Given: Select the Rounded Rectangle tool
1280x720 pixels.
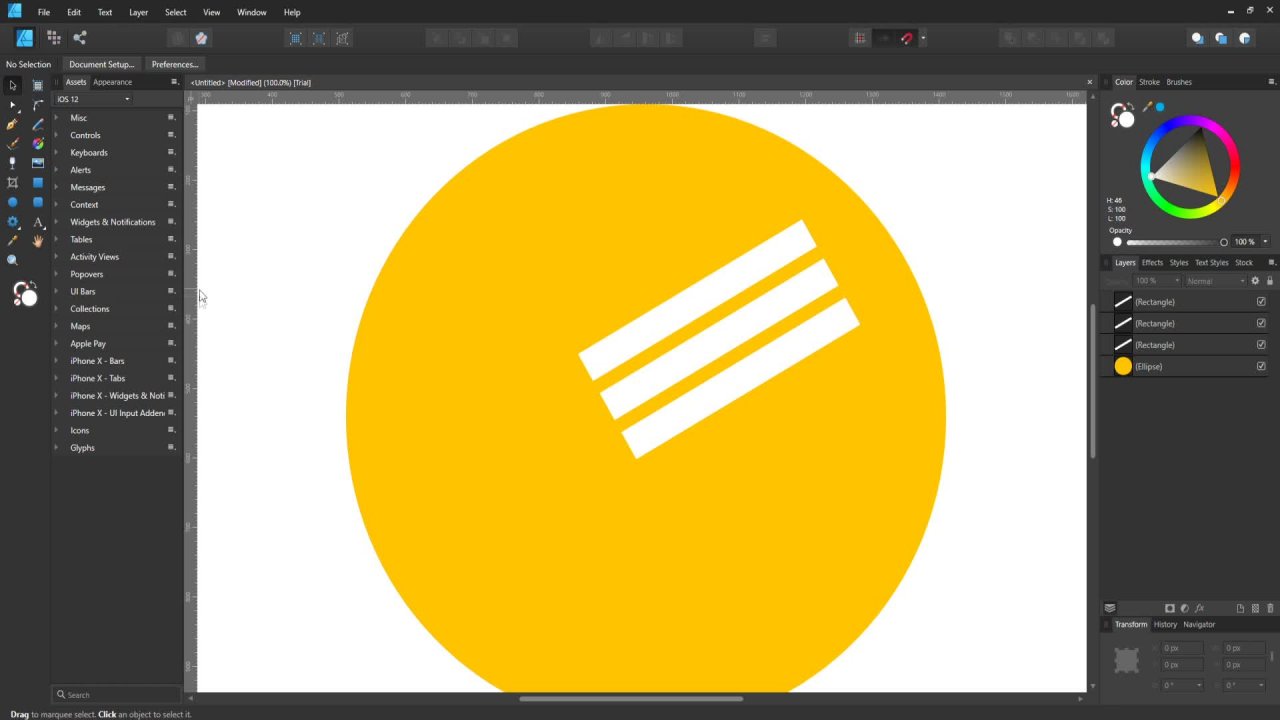Looking at the screenshot, I should click(38, 202).
